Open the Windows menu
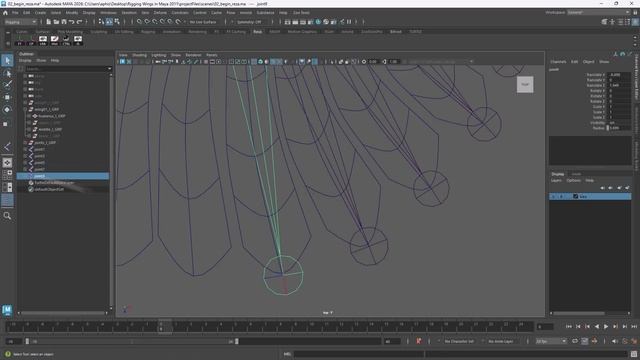 pos(108,13)
